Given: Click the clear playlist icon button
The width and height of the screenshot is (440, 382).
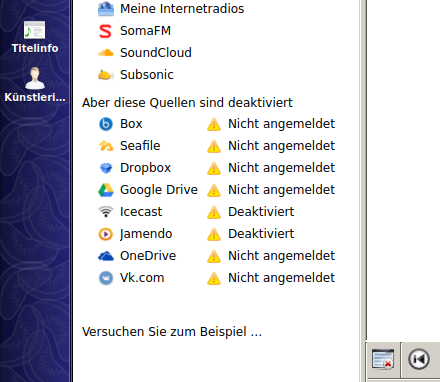Looking at the screenshot, I should click(383, 359).
